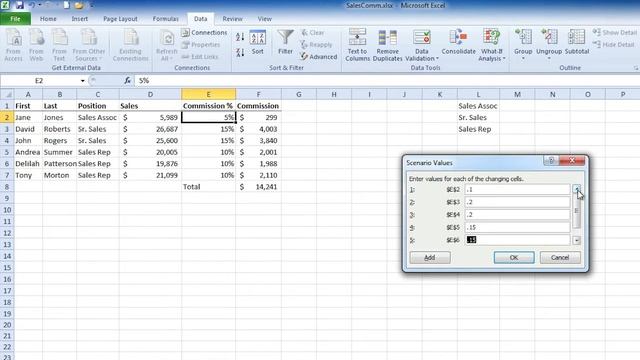The width and height of the screenshot is (640, 360).
Task: Click Edit Links in the ribbon
Action: (200, 57)
